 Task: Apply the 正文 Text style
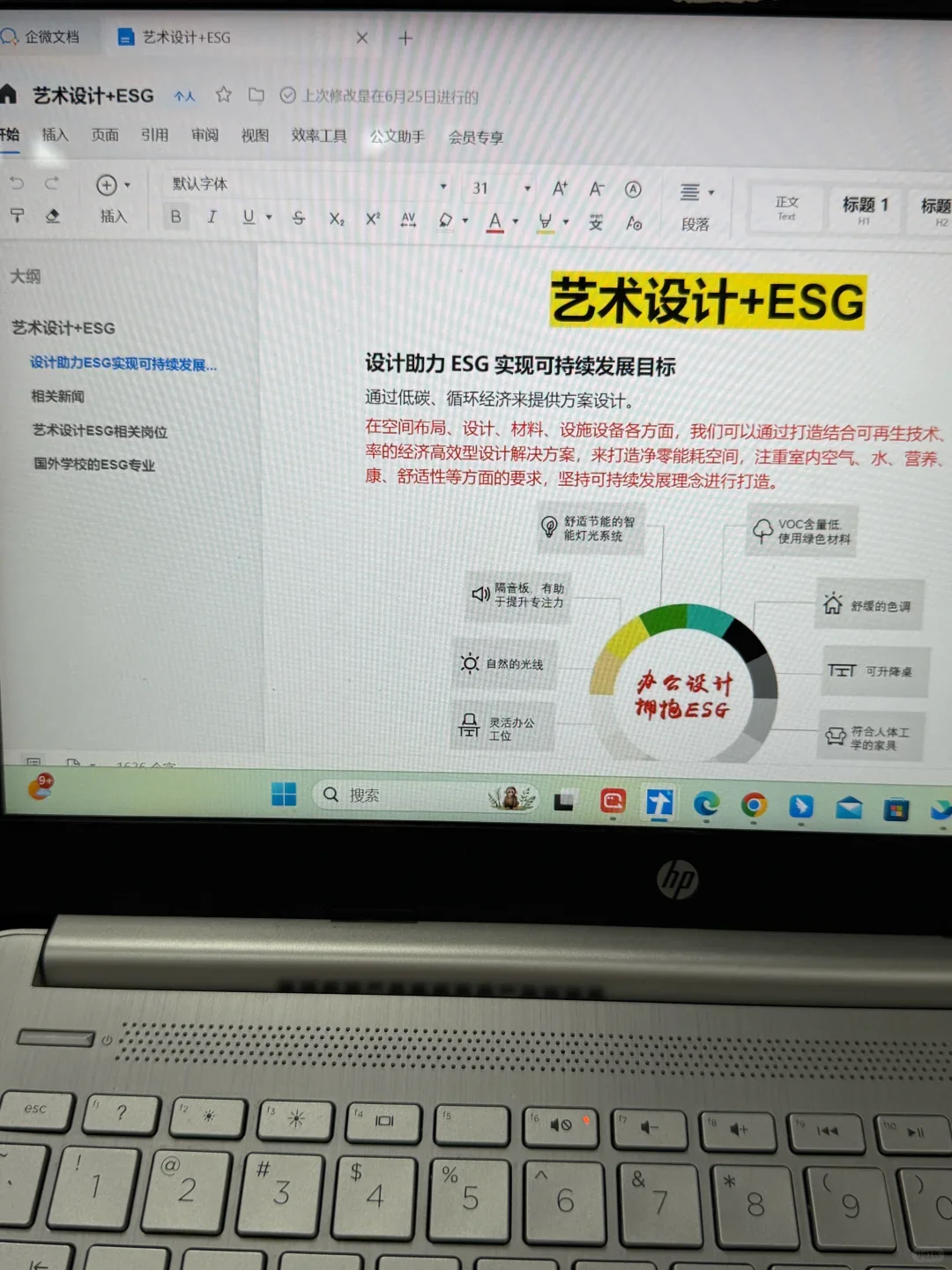786,209
